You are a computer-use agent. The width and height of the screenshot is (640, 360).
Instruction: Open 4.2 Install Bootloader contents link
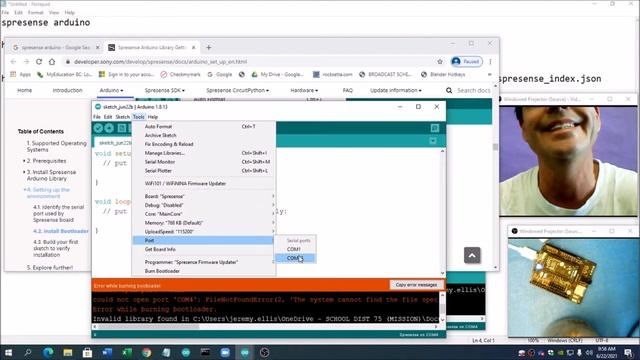tap(61, 231)
